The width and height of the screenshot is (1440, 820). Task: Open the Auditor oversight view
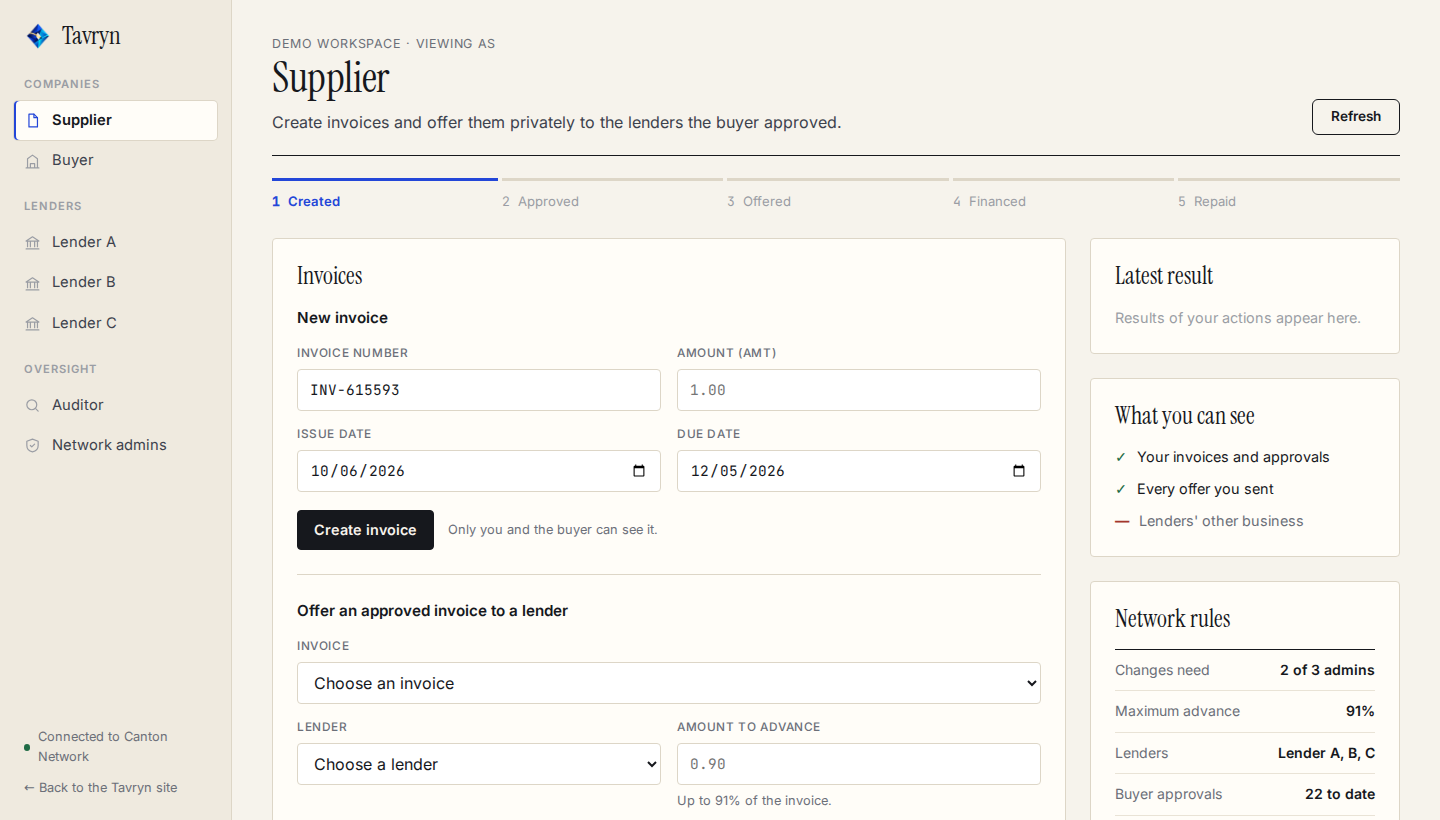pyautogui.click(x=116, y=405)
